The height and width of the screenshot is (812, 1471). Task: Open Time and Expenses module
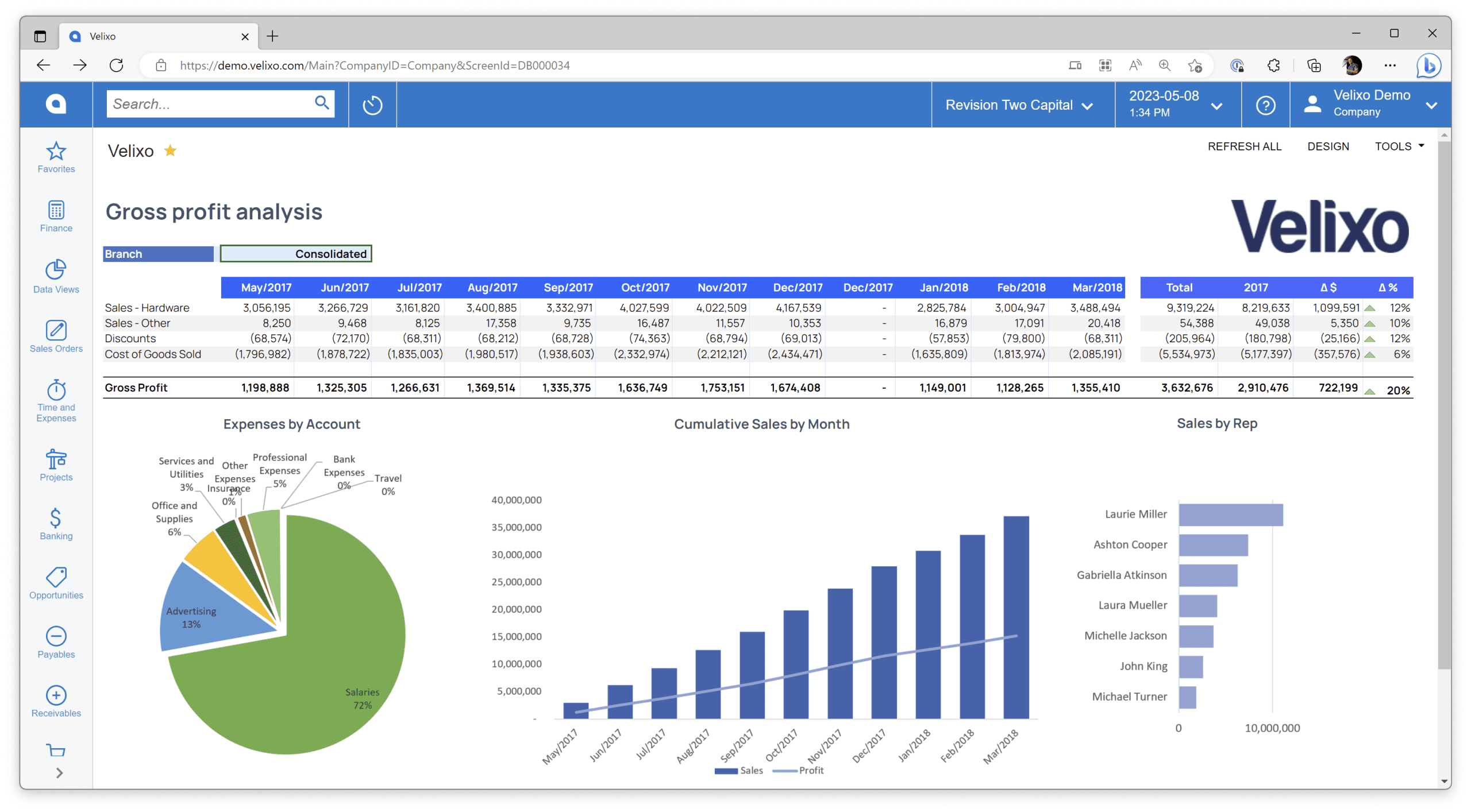(56, 401)
